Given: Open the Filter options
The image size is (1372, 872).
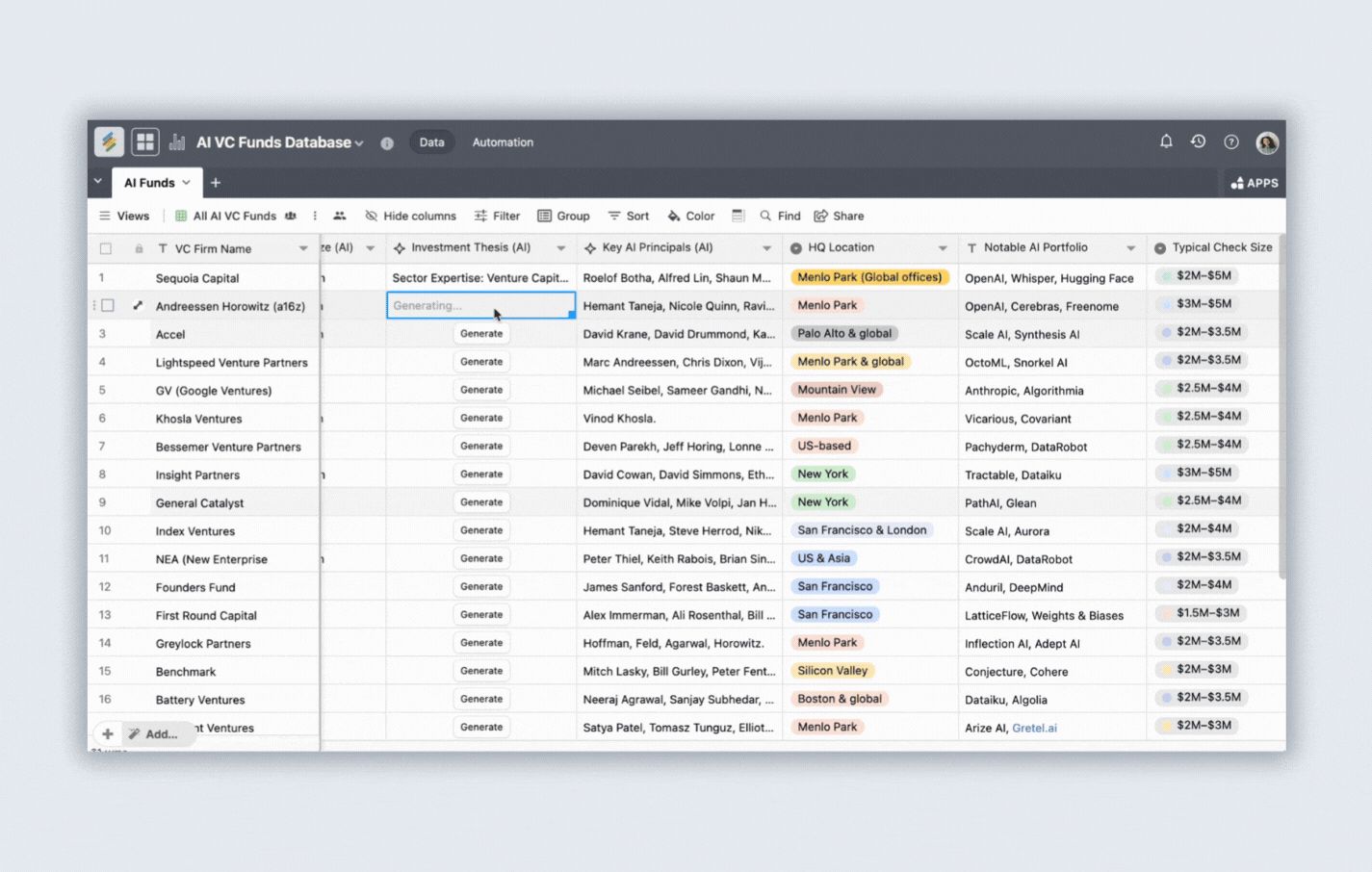Looking at the screenshot, I should [497, 216].
